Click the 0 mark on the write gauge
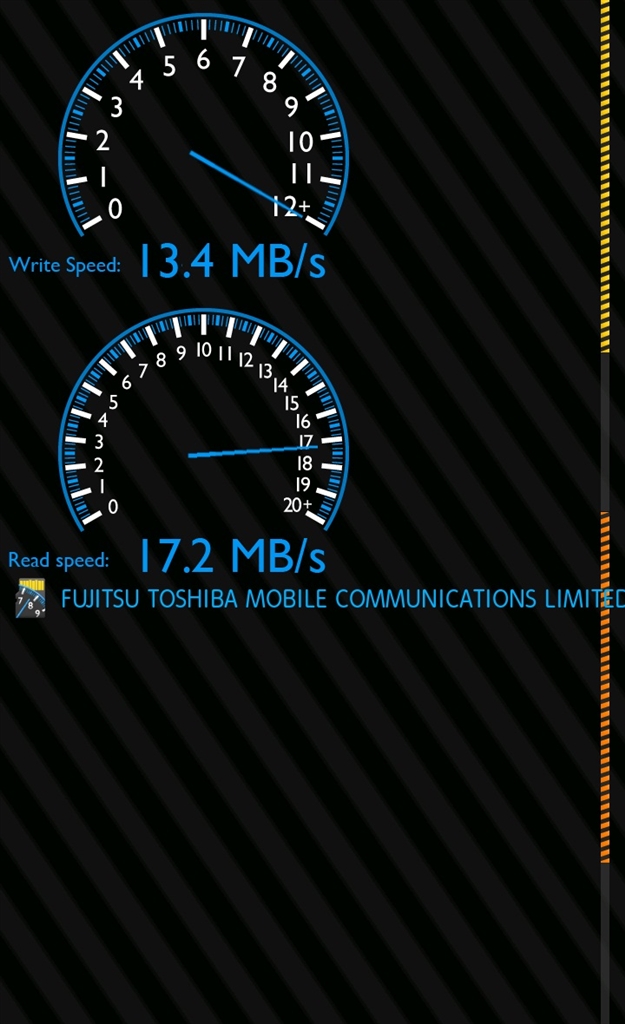625x1024 pixels. [x=115, y=209]
